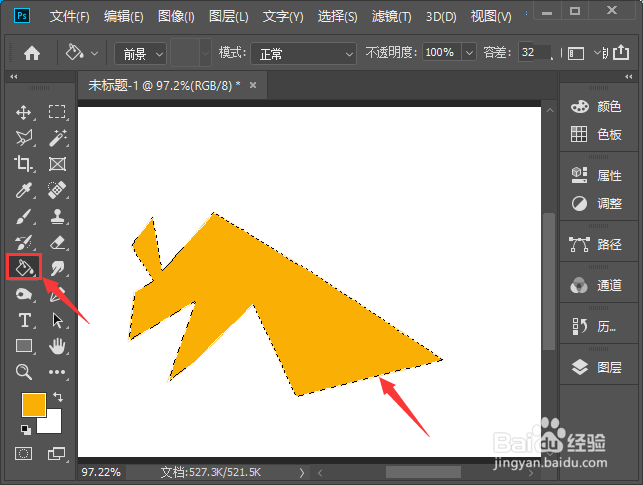Select the Eraser tool
Viewport: 643px width, 485px height.
57,242
